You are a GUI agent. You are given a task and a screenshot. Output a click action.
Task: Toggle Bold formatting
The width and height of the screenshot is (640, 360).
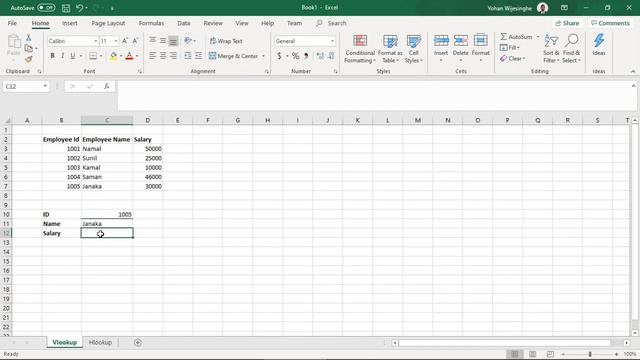[x=52, y=56]
